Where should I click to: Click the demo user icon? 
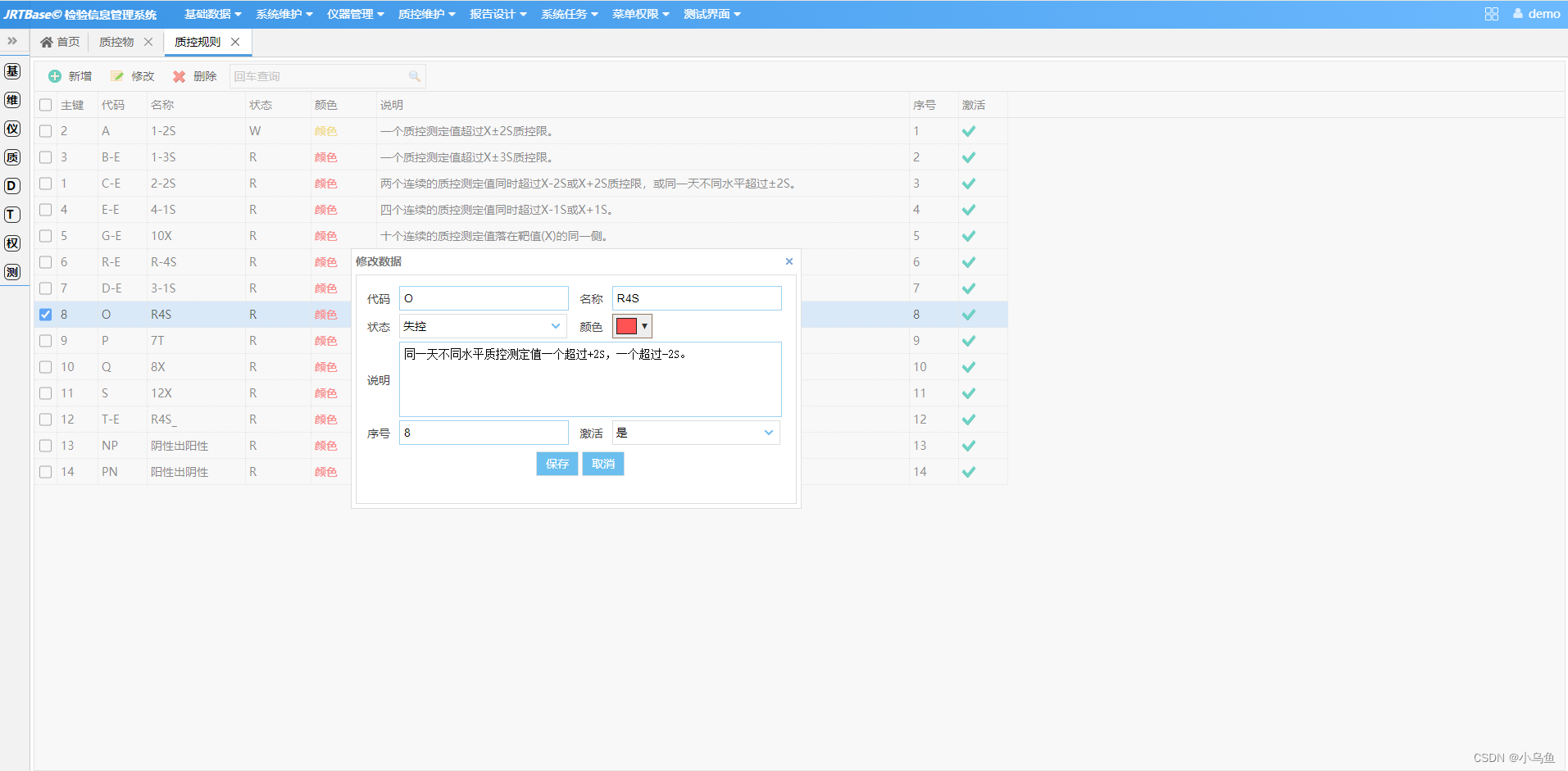point(1518,13)
